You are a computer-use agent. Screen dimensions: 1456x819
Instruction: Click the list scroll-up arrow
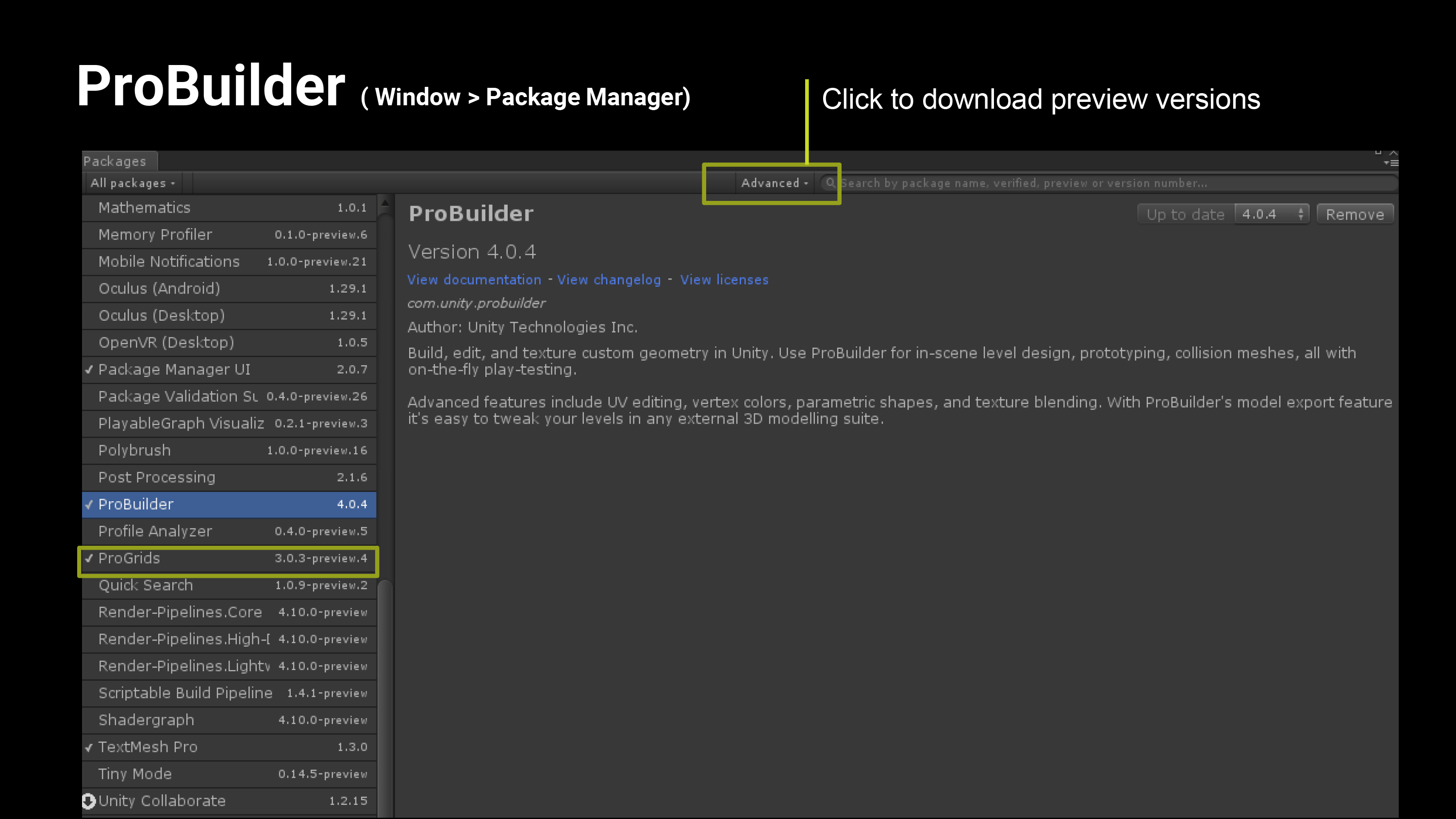(x=385, y=202)
